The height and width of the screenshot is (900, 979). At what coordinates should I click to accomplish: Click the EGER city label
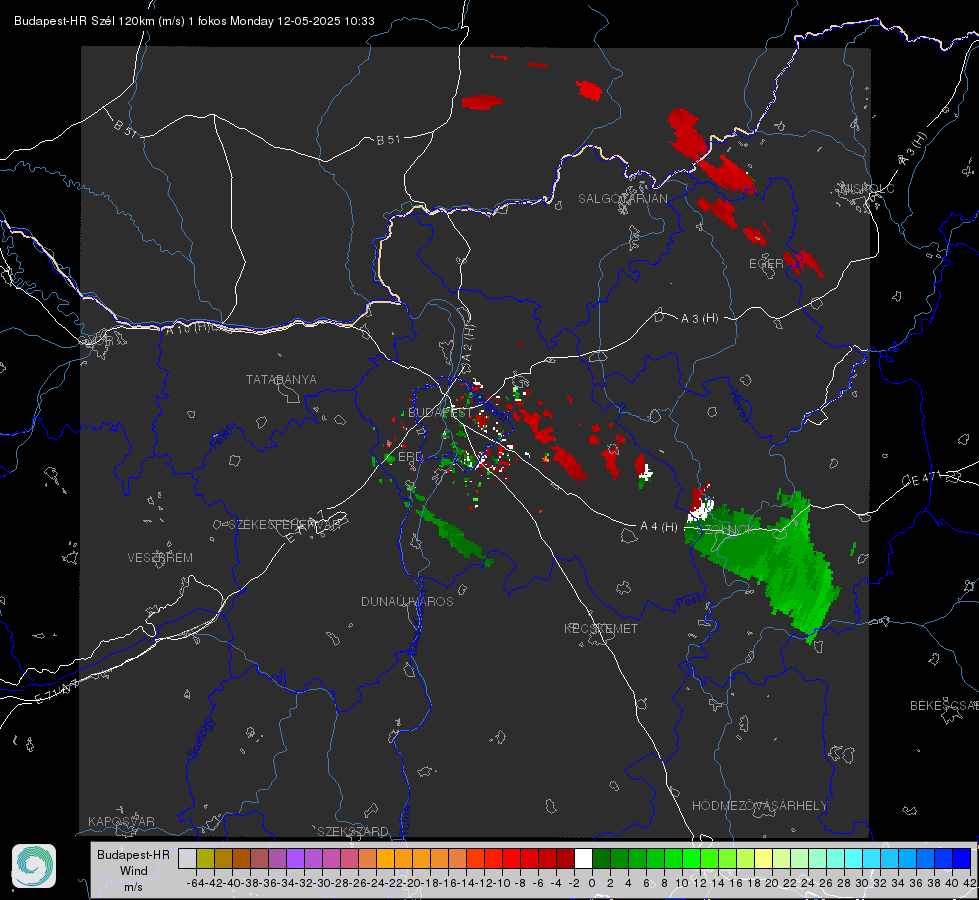pyautogui.click(x=766, y=264)
